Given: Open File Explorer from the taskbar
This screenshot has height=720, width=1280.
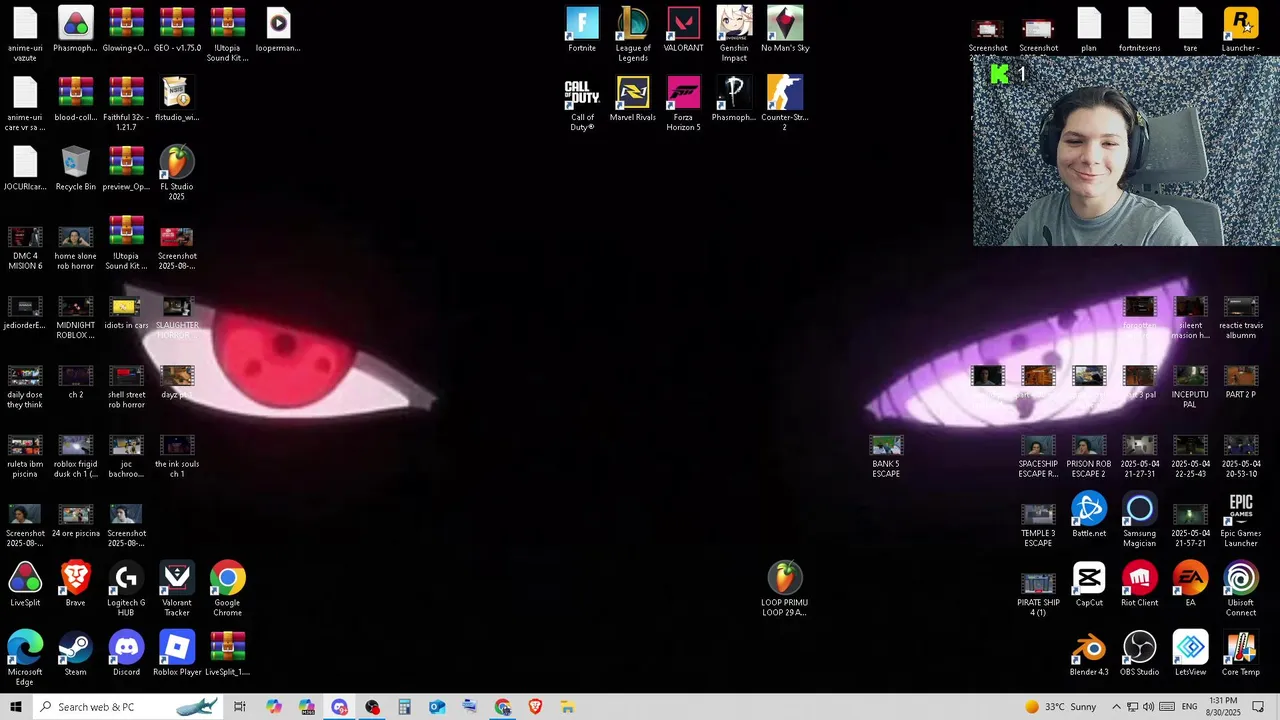Looking at the screenshot, I should coord(567,707).
